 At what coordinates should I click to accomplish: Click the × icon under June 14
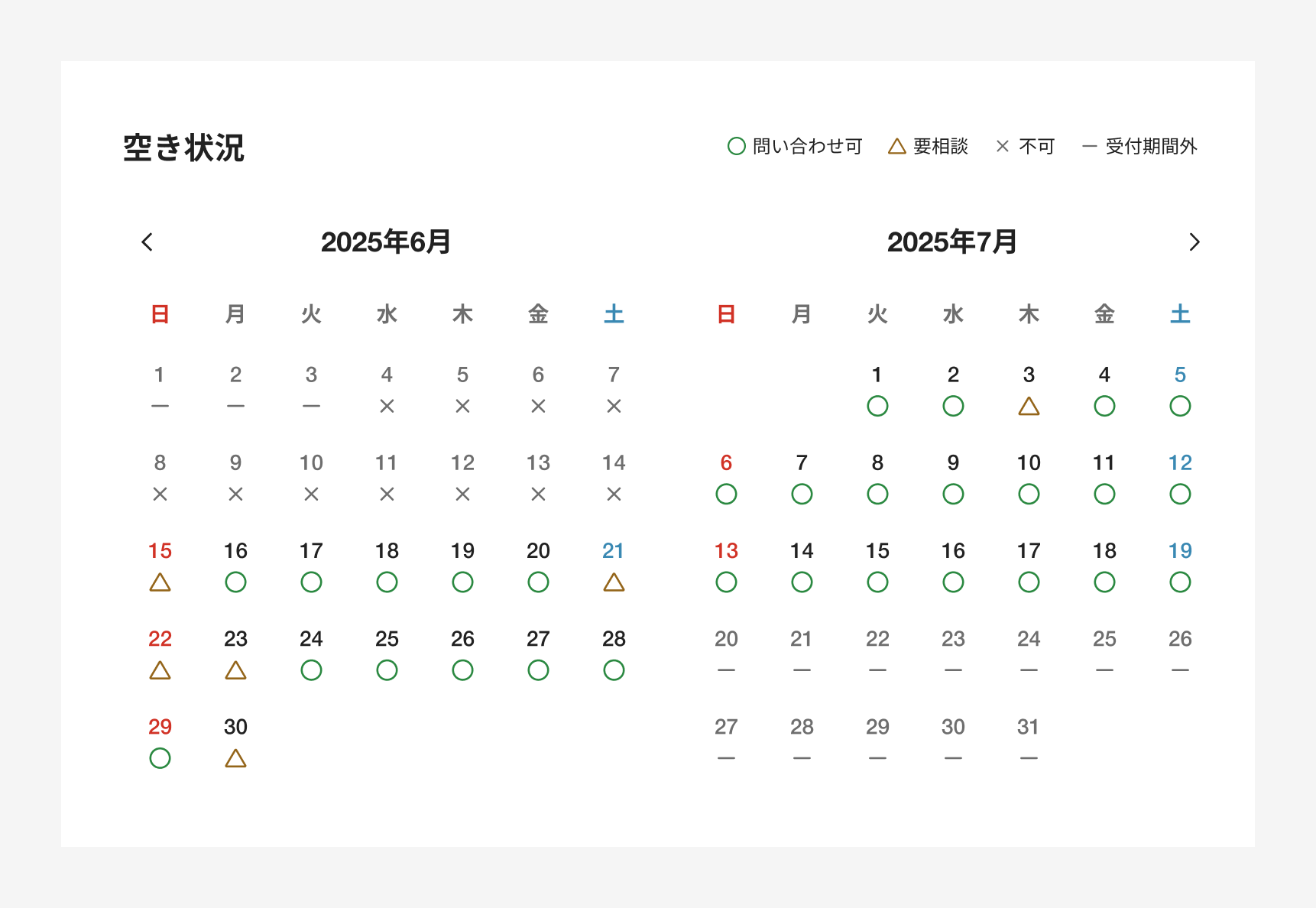614,495
